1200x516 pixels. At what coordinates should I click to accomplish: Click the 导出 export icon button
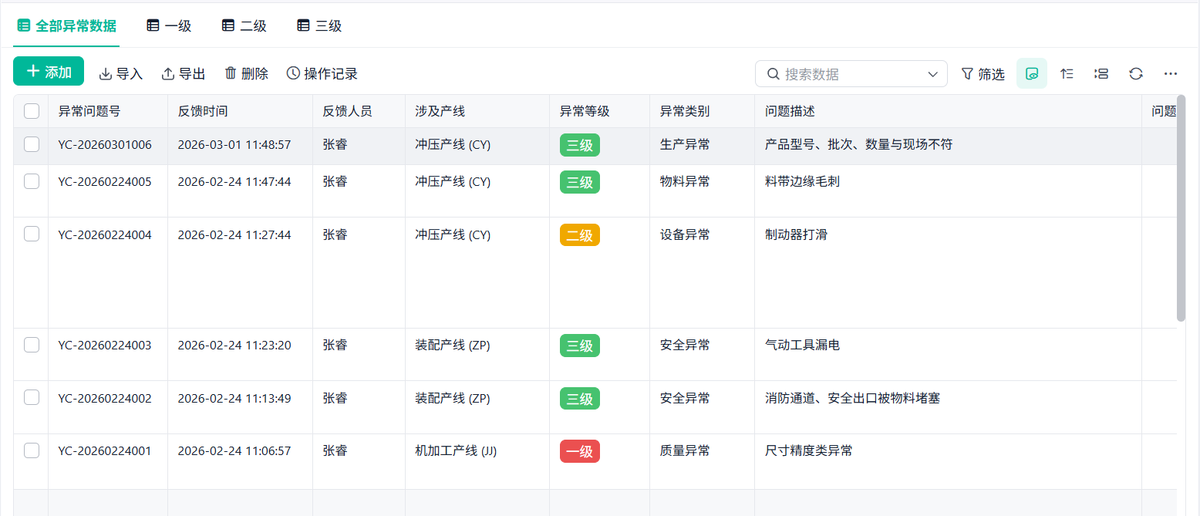pos(183,74)
